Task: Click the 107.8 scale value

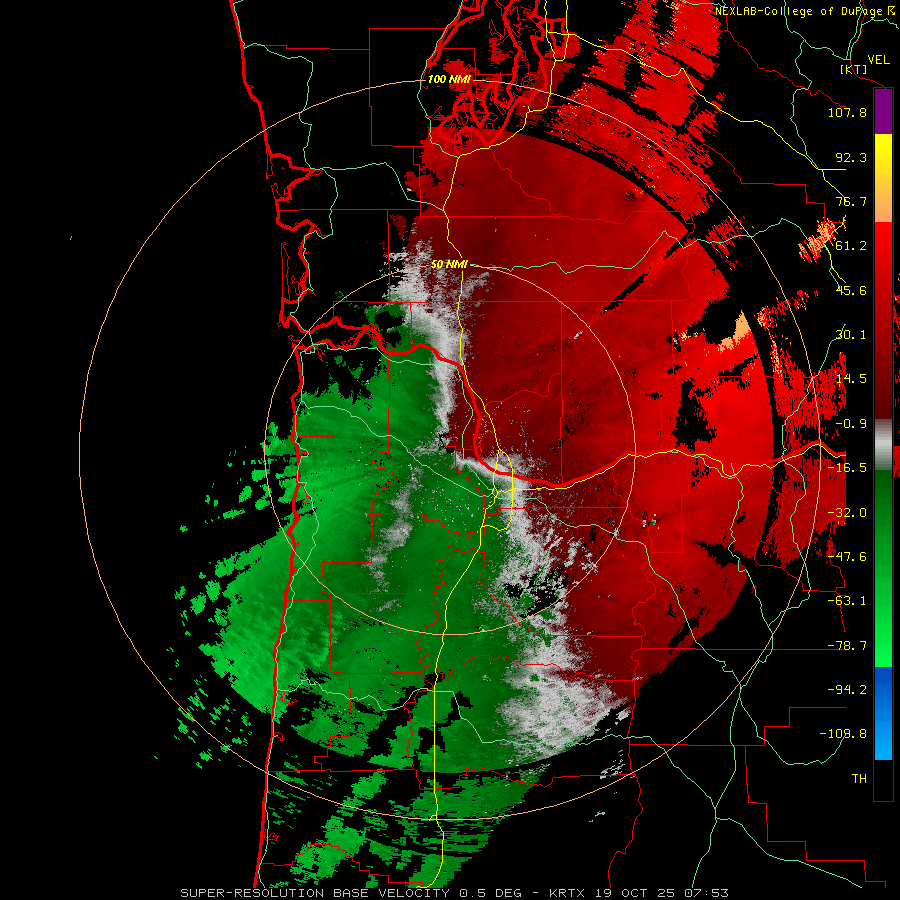Action: tap(847, 112)
